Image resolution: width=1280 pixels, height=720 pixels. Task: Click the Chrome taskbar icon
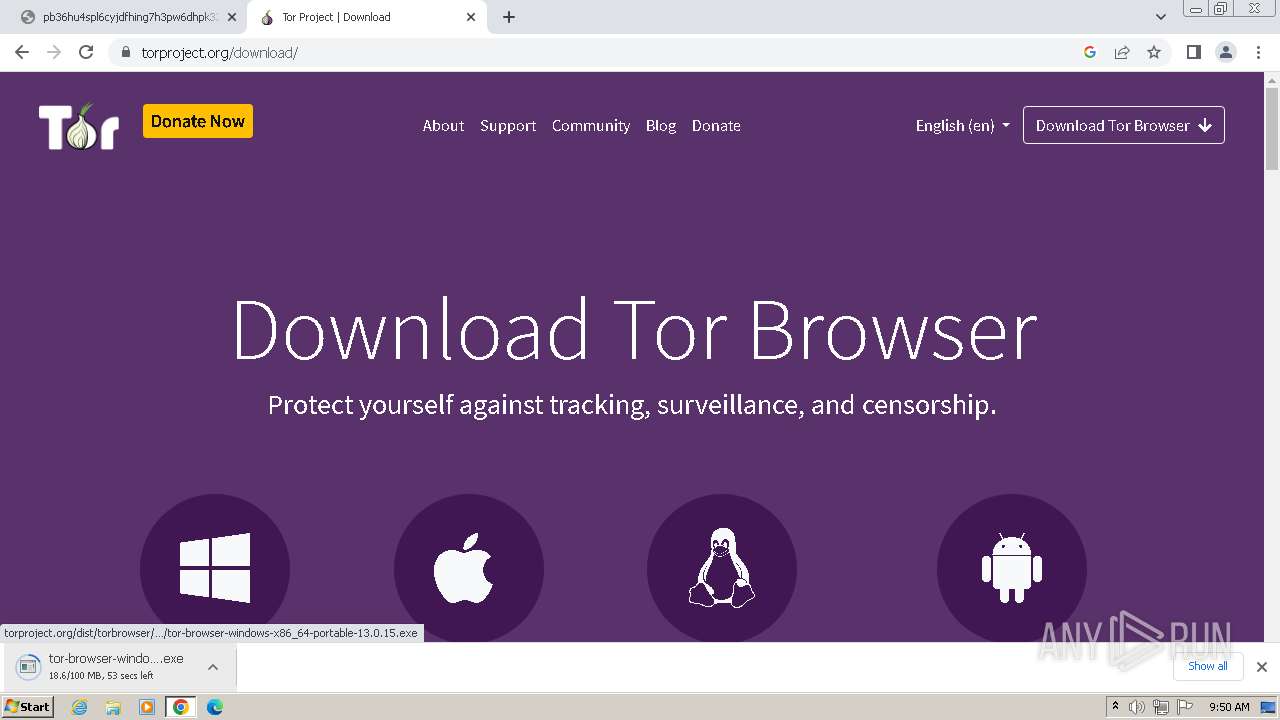point(181,707)
